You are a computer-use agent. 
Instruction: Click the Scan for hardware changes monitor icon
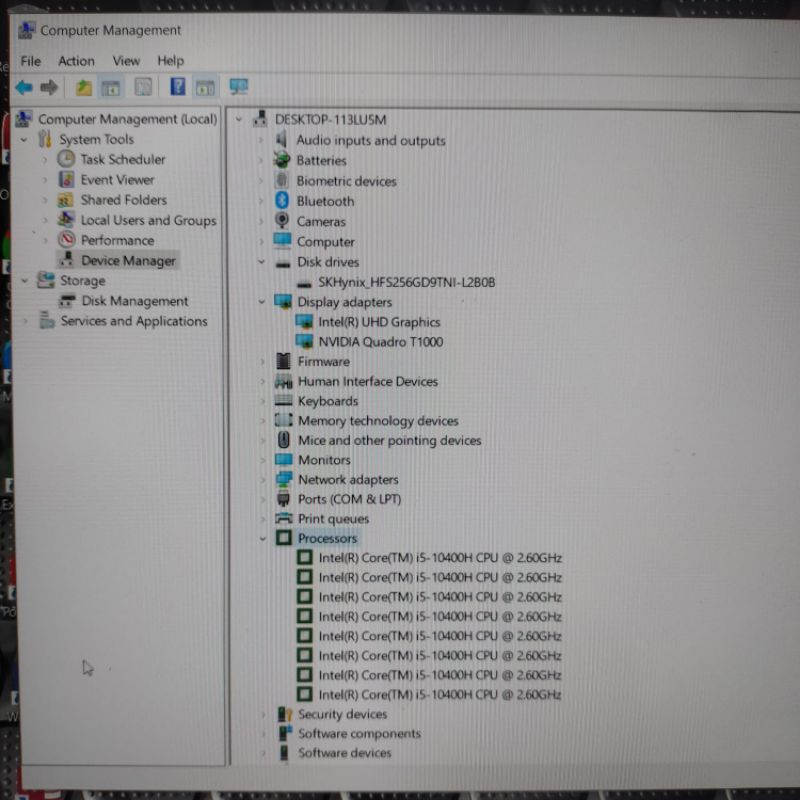tap(239, 88)
